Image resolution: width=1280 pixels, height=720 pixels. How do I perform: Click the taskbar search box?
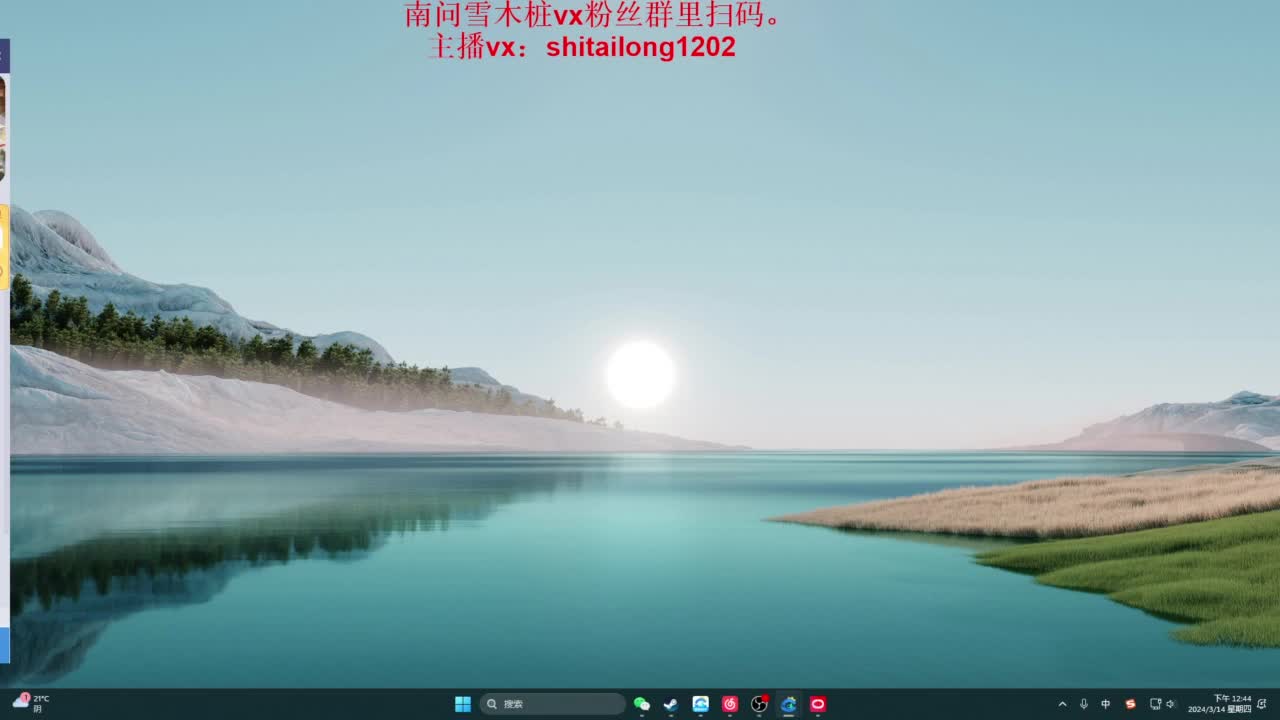553,704
